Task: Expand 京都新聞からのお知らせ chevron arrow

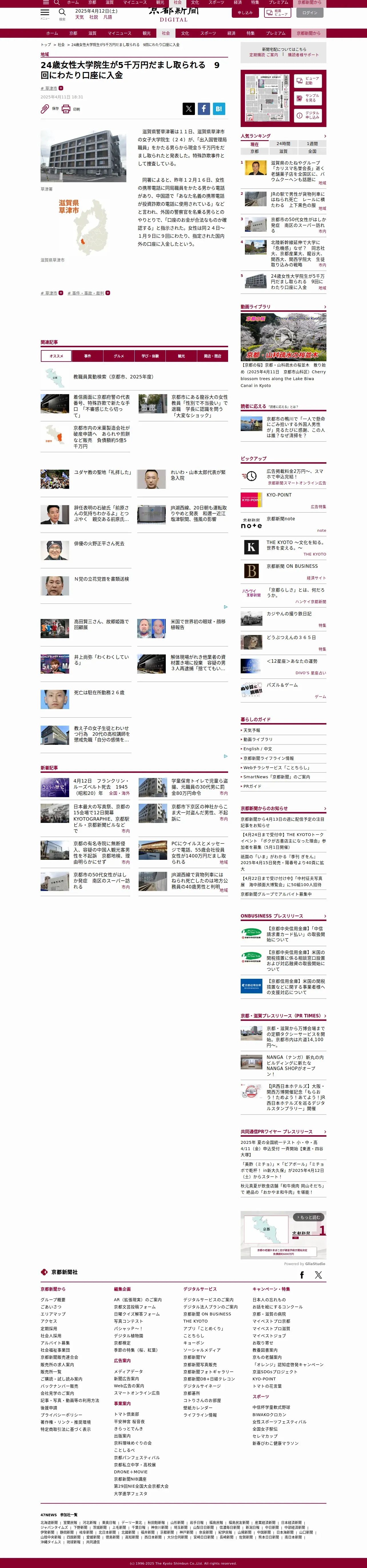Action: coord(324,809)
